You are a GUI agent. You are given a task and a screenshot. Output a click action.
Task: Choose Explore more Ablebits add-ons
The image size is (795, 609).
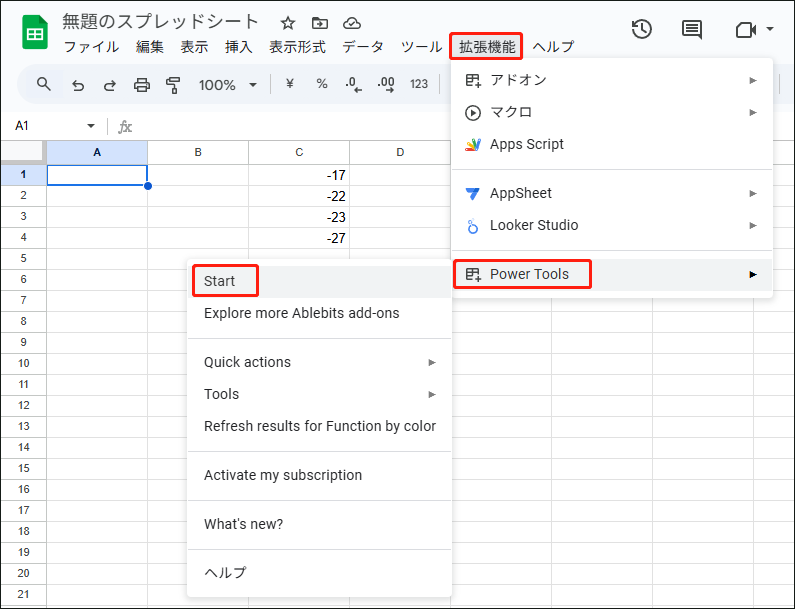(x=319, y=313)
